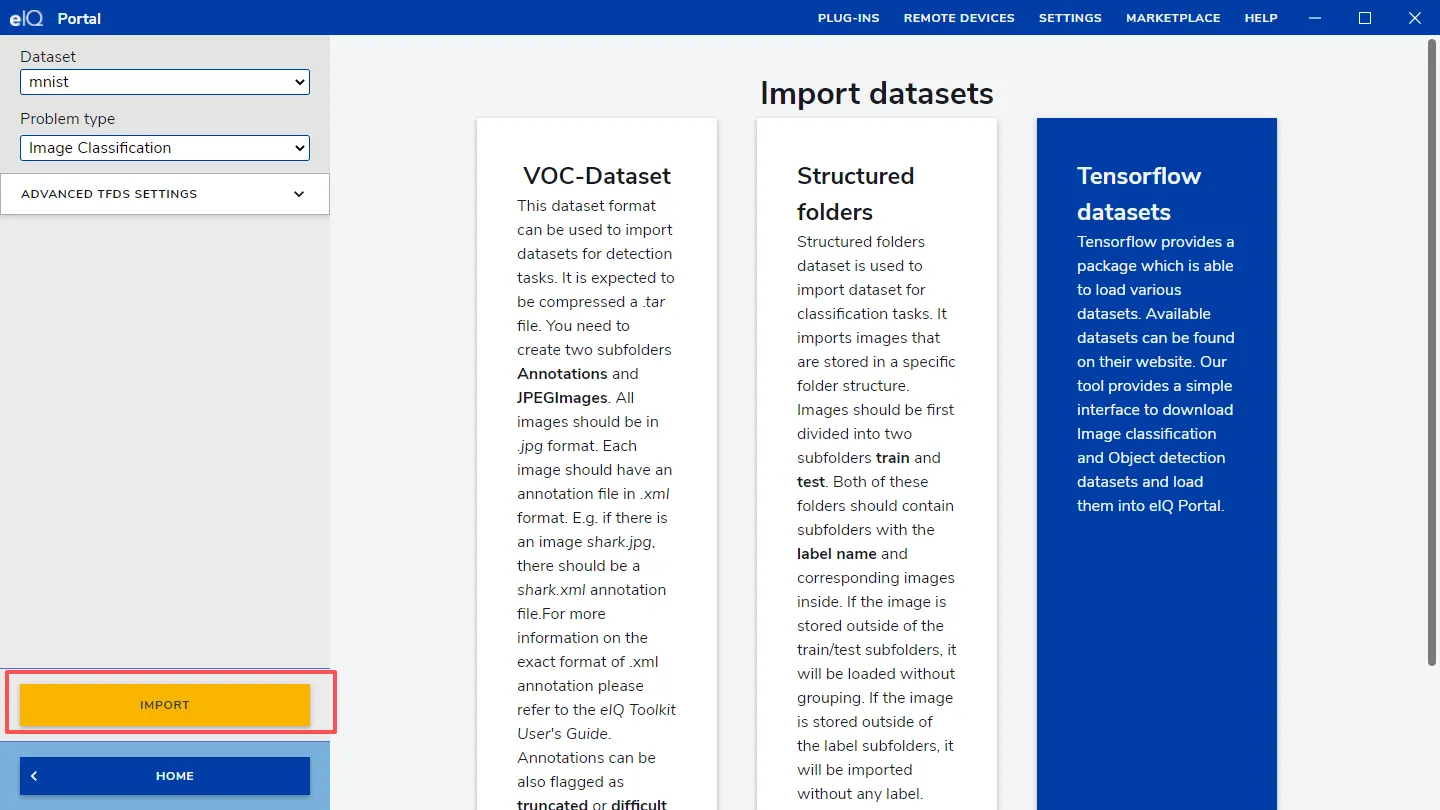Image resolution: width=1440 pixels, height=810 pixels.
Task: Open the Problem type dropdown
Action: [165, 148]
